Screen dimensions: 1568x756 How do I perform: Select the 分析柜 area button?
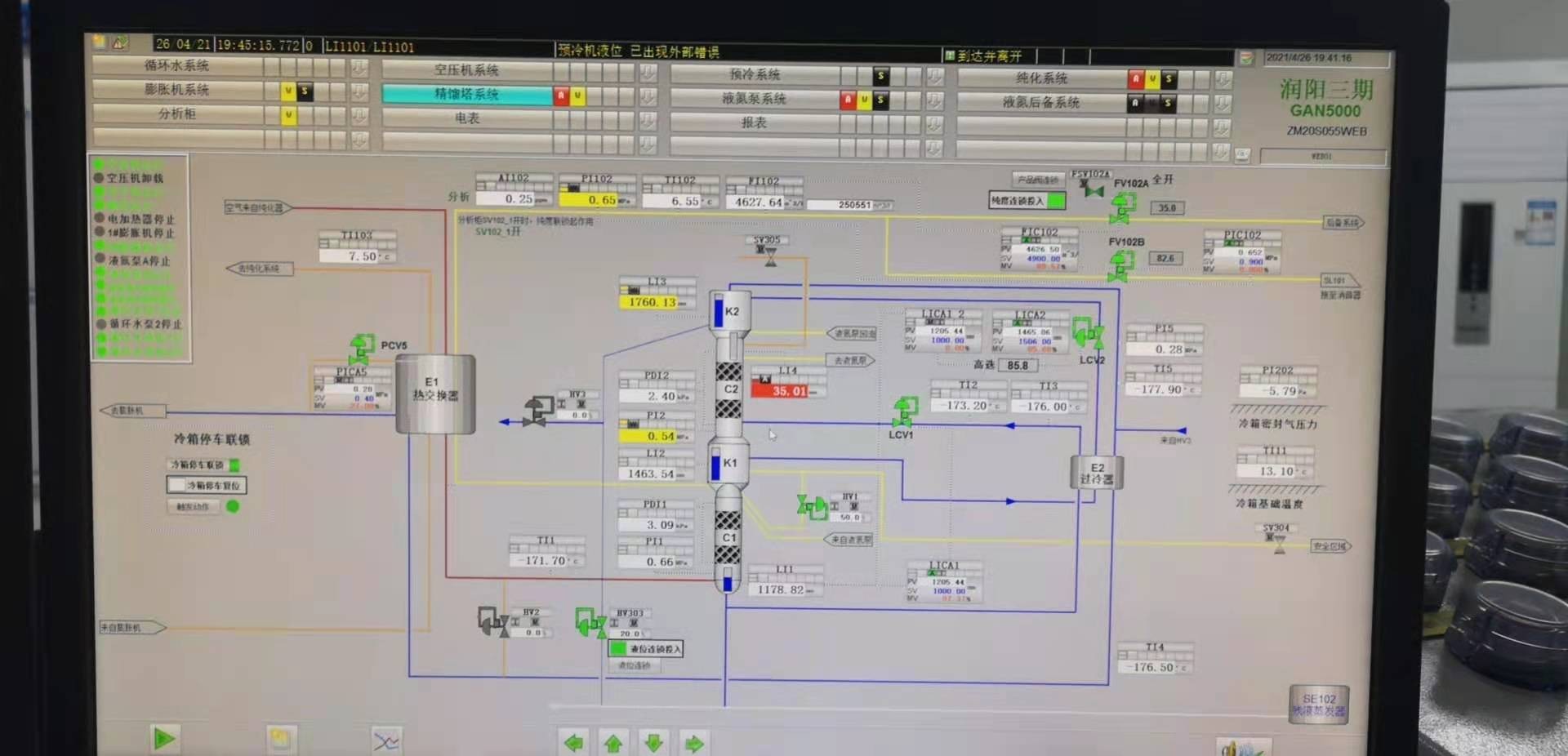pyautogui.click(x=177, y=113)
